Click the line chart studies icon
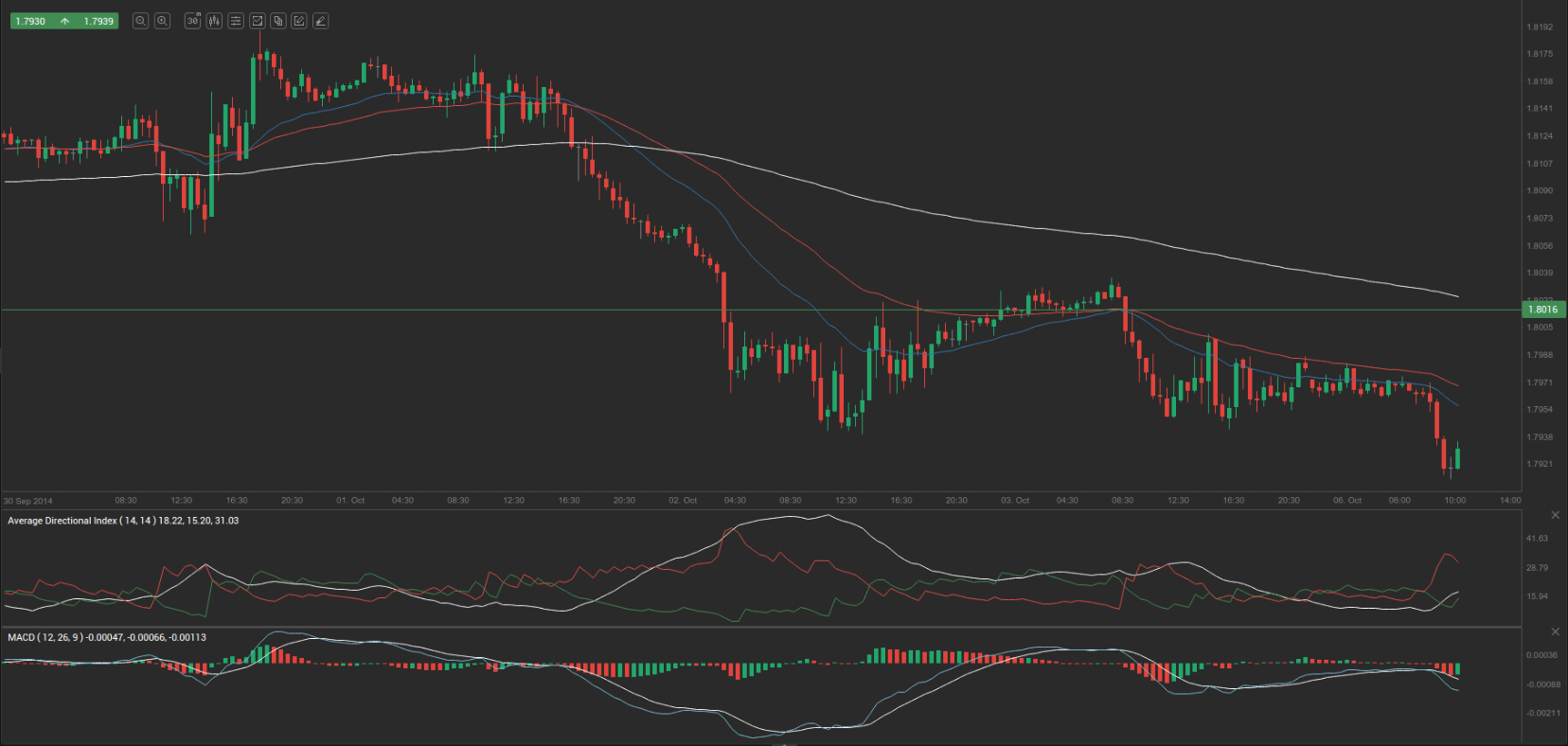Viewport: 1568px width, 746px height. pyautogui.click(x=257, y=21)
